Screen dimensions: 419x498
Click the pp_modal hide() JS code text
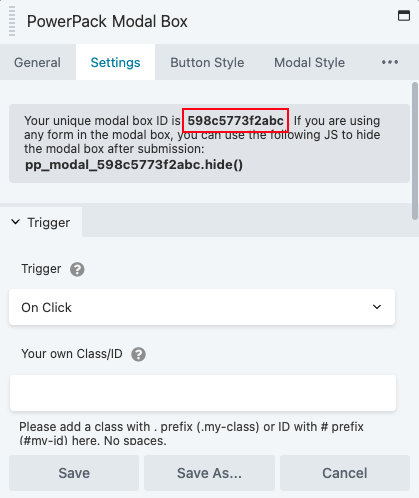[x=134, y=165]
